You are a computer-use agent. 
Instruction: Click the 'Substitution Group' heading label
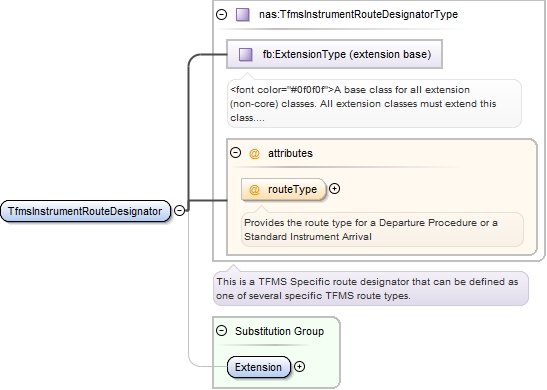tap(279, 331)
